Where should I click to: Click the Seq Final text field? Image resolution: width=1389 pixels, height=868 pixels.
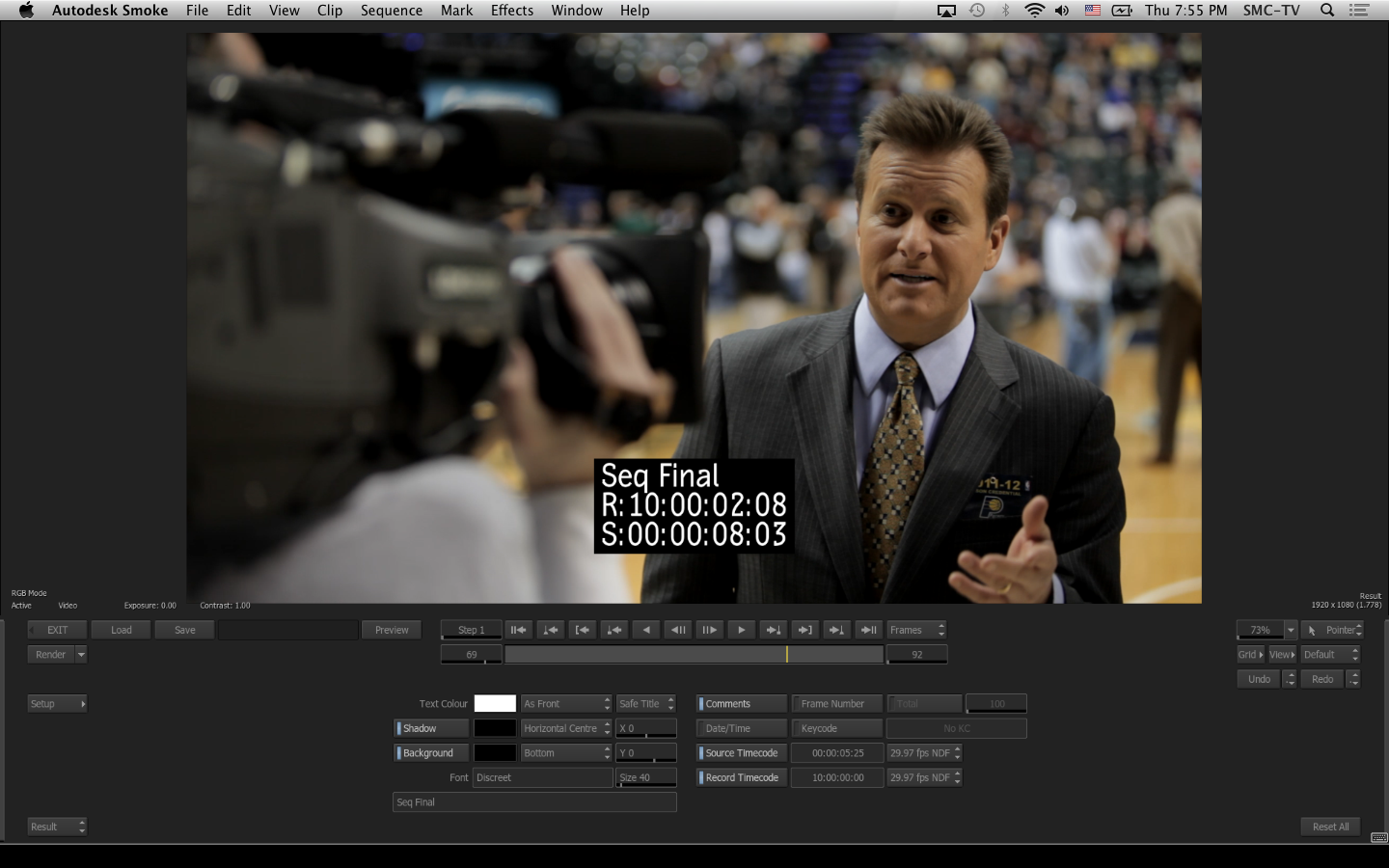coord(533,802)
